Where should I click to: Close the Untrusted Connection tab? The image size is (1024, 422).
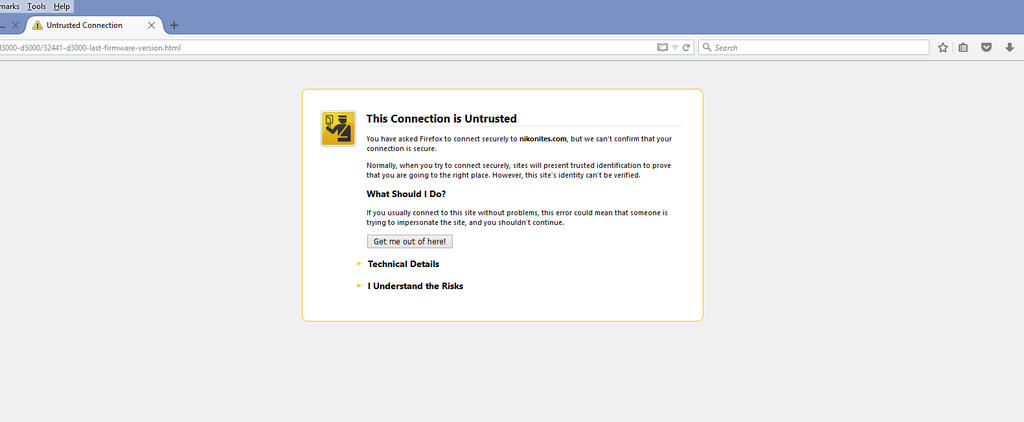pos(152,25)
